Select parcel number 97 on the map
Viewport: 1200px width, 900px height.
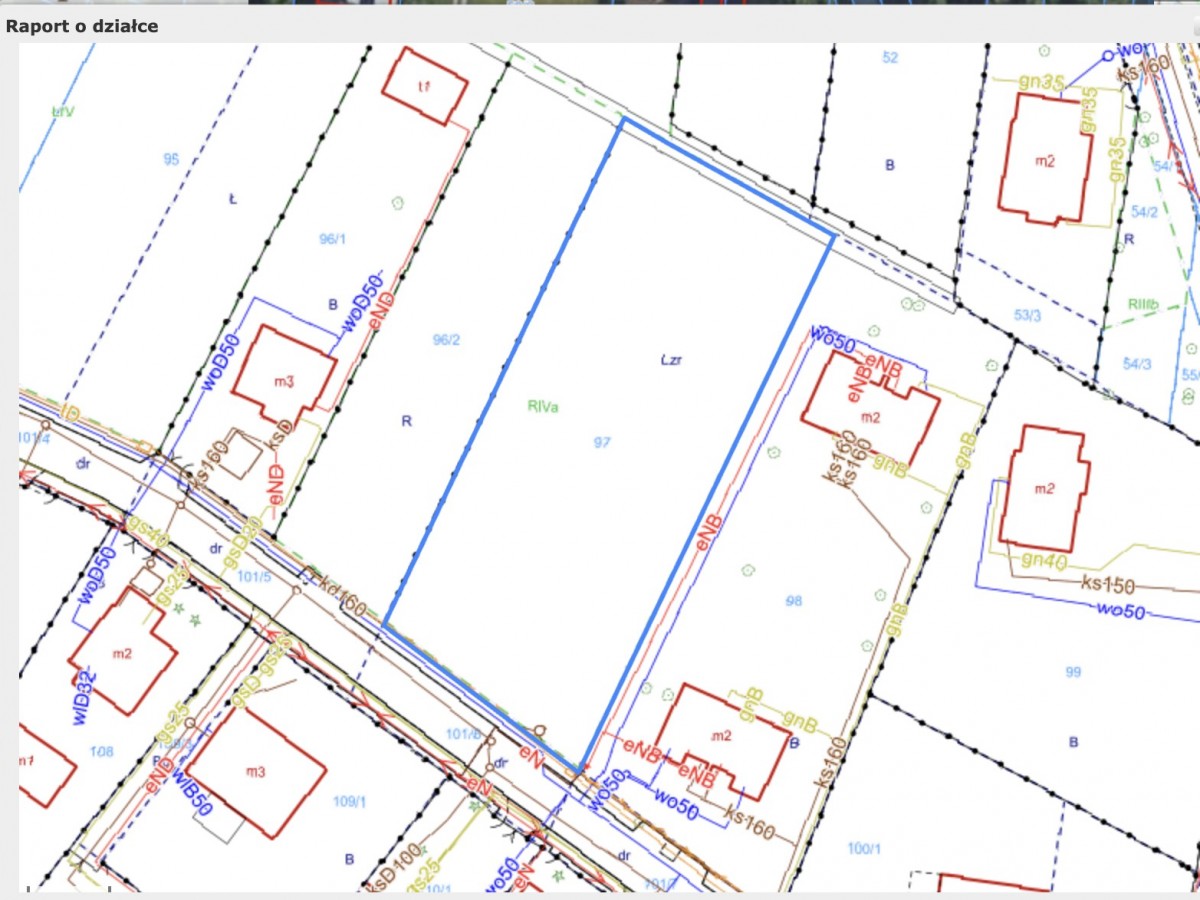pos(601,441)
